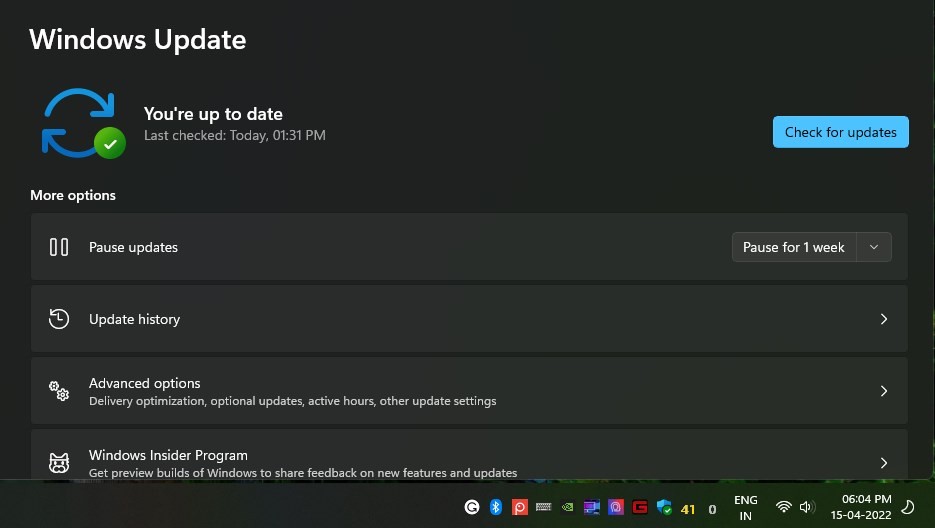
Task: Open the Update history row
Action: (x=469, y=319)
